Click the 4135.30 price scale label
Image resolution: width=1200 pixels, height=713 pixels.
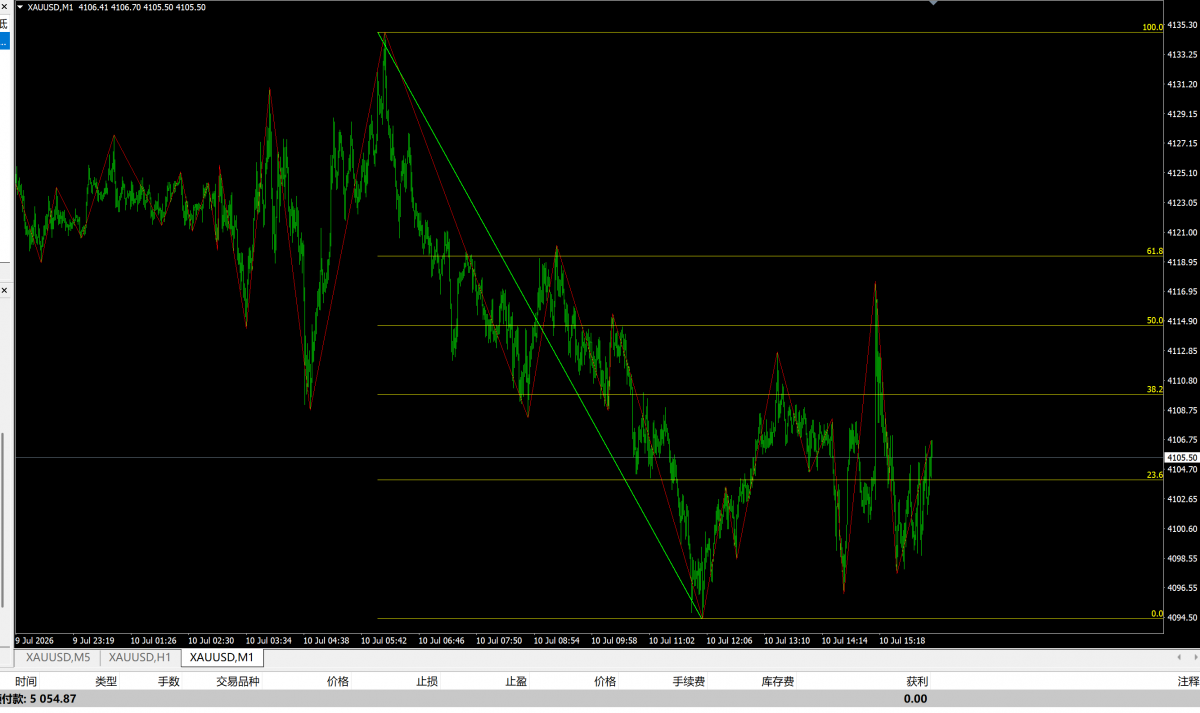pyautogui.click(x=1183, y=25)
